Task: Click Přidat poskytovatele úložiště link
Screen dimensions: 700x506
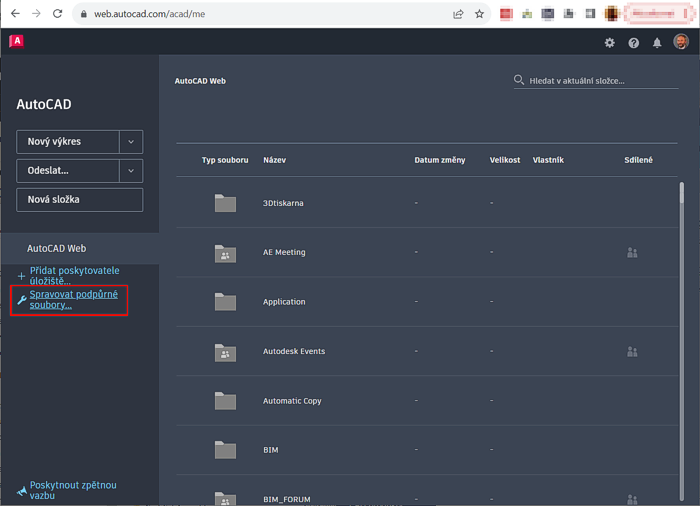Action: click(x=74, y=275)
